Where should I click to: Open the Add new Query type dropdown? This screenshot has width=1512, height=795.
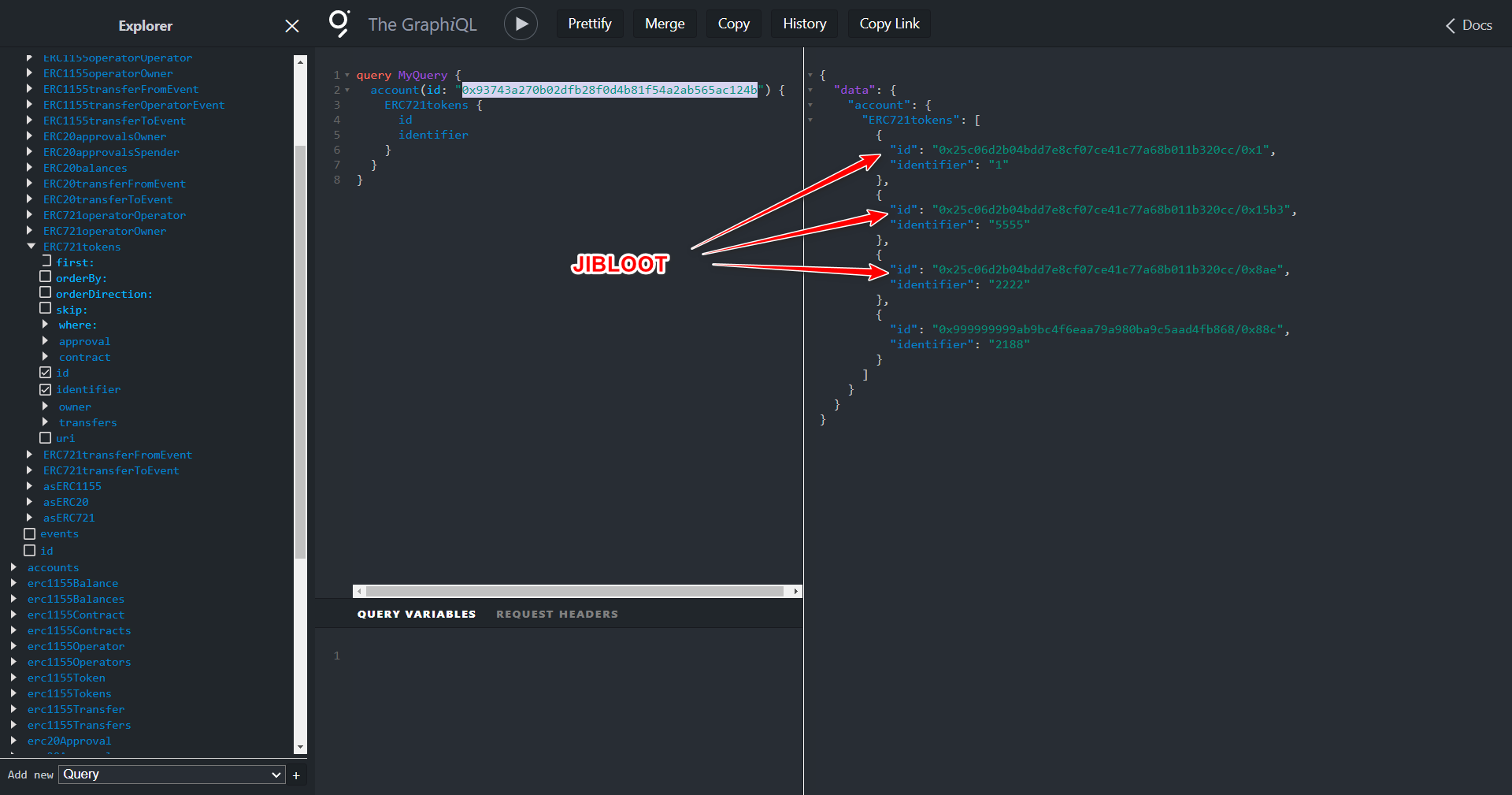coord(172,775)
